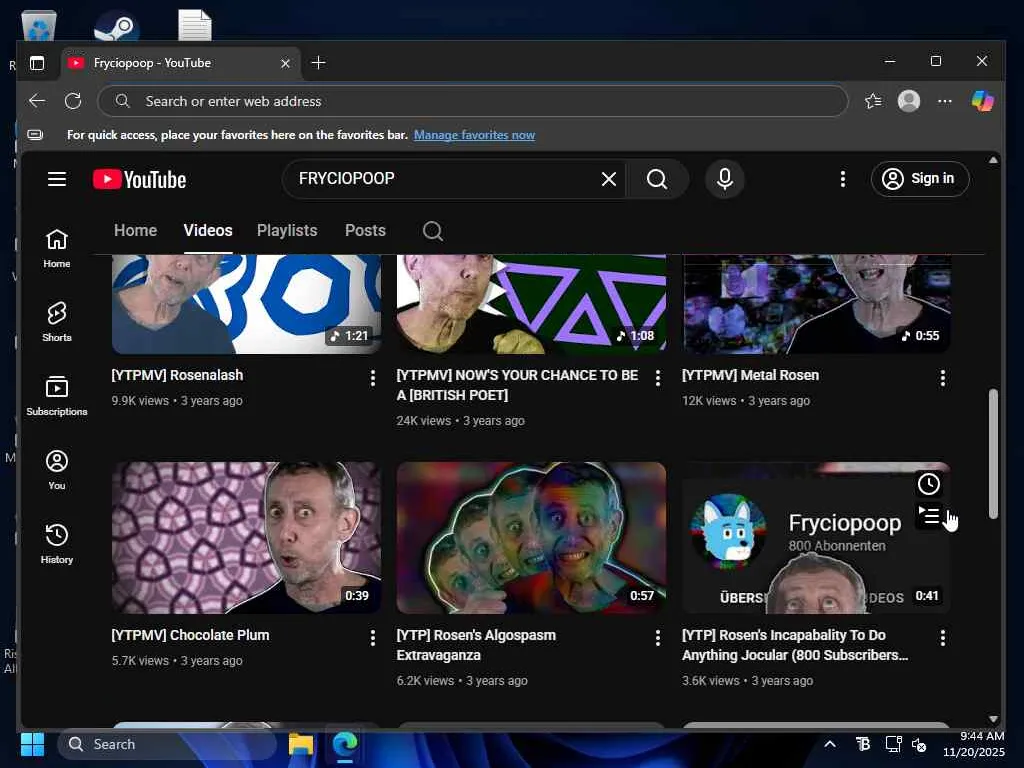Open Rosen's Algospasm Extravaganza thumbnail
The image size is (1024, 768).
pyautogui.click(x=531, y=537)
